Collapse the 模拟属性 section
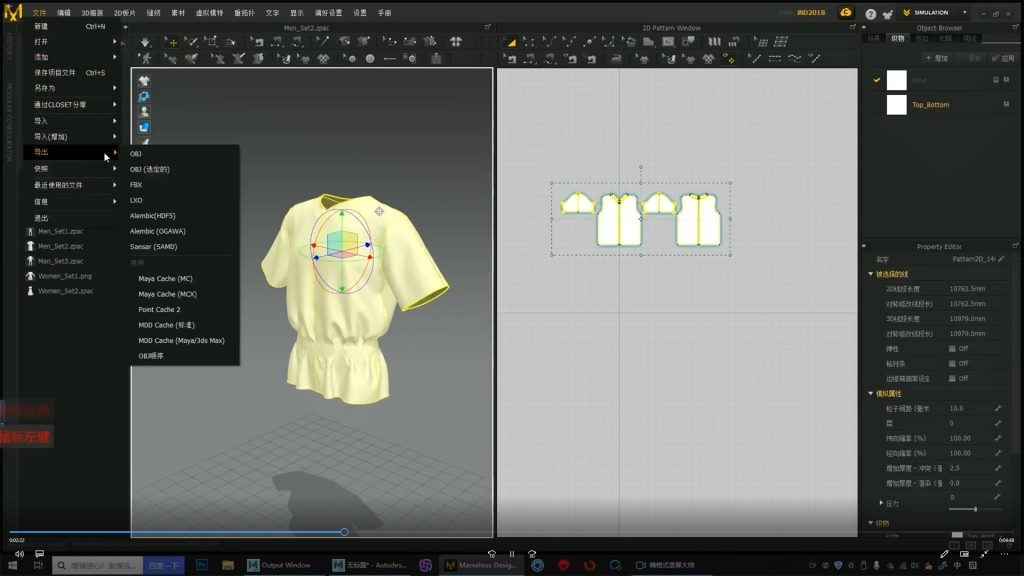 870,394
